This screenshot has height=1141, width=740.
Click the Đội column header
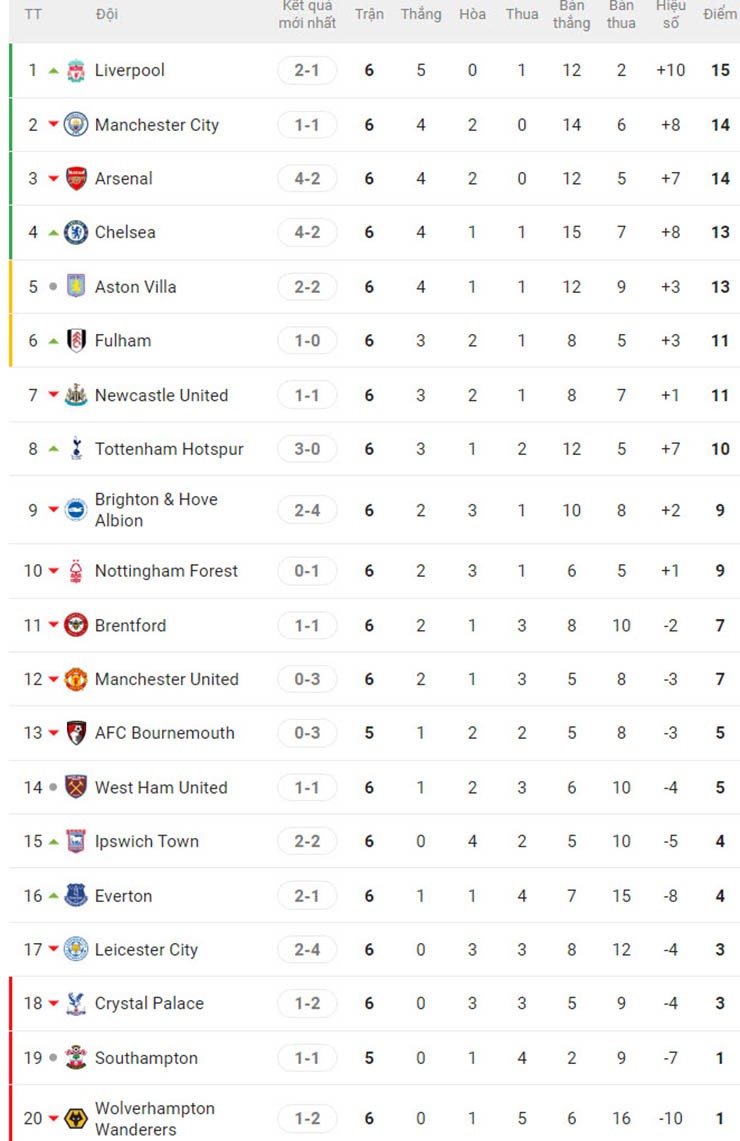click(x=106, y=15)
